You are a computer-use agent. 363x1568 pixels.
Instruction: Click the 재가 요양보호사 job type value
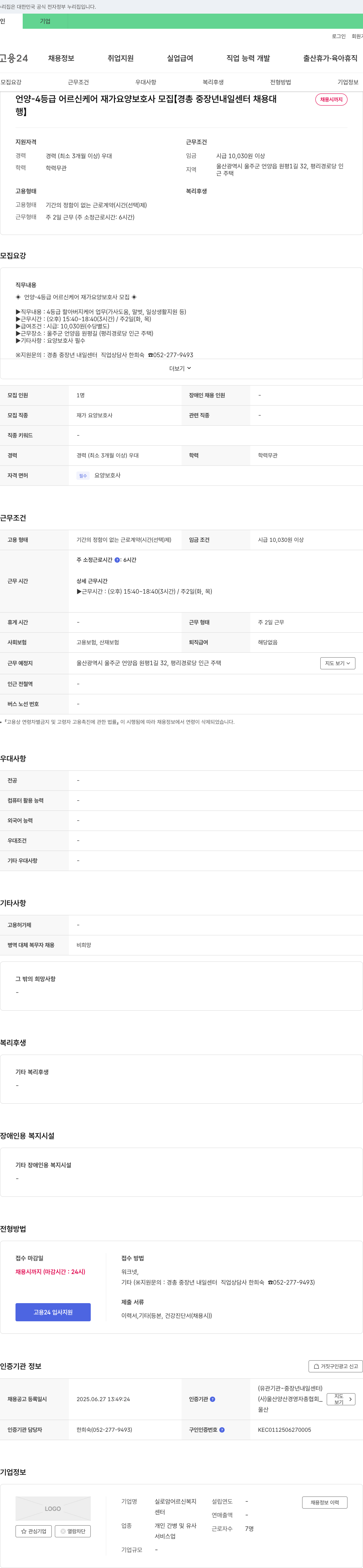click(x=94, y=416)
